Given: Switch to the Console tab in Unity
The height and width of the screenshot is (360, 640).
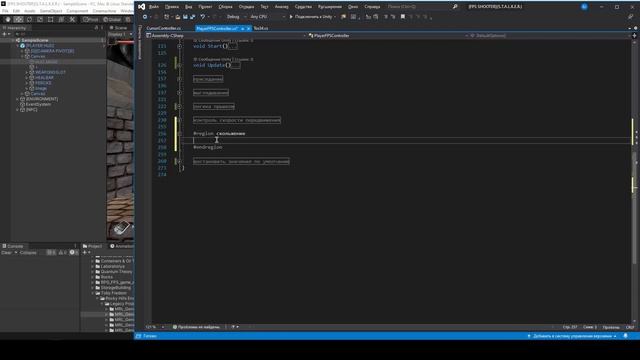Looking at the screenshot, I should (x=13, y=246).
